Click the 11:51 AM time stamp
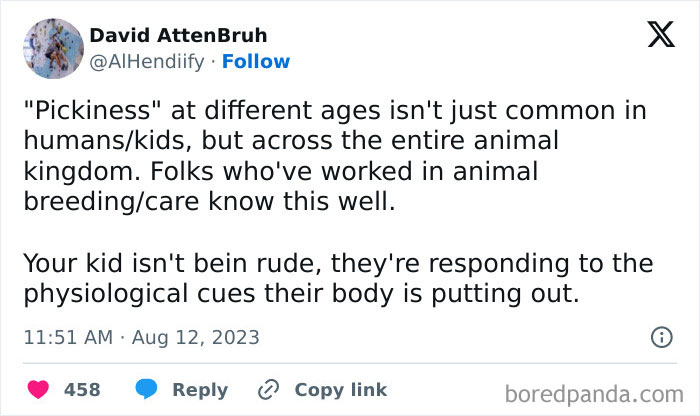The height and width of the screenshot is (416, 700). [68, 339]
